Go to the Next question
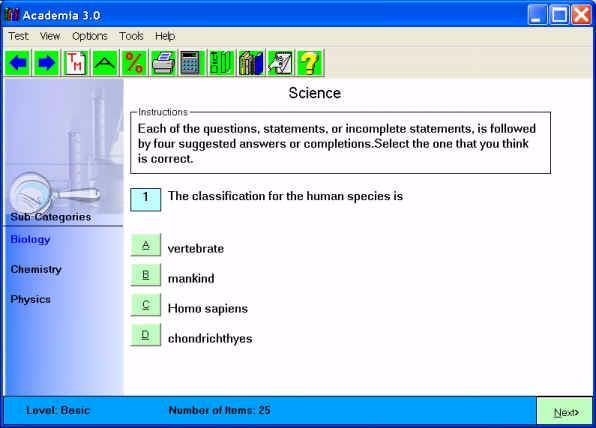The width and height of the screenshot is (596, 428). tap(565, 412)
